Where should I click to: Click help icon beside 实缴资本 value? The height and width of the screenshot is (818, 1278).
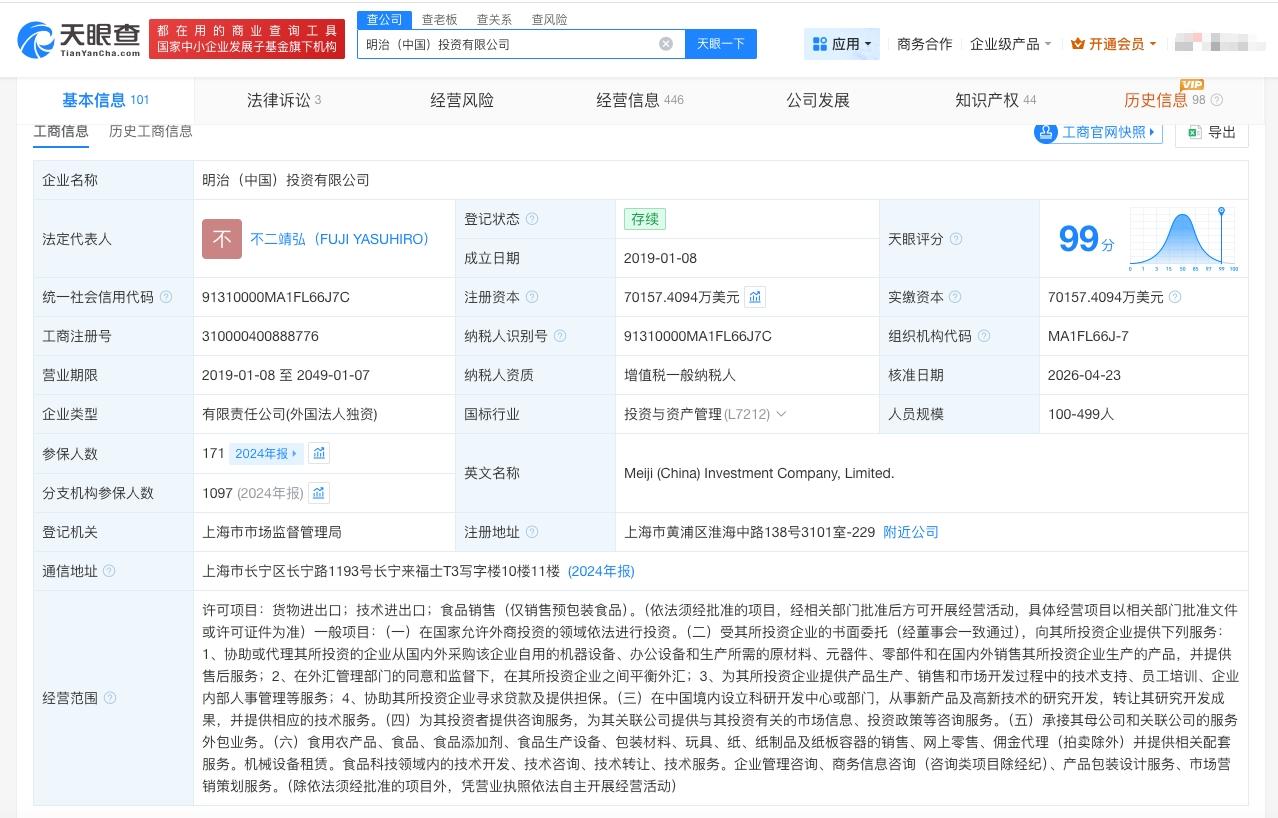tap(1175, 297)
